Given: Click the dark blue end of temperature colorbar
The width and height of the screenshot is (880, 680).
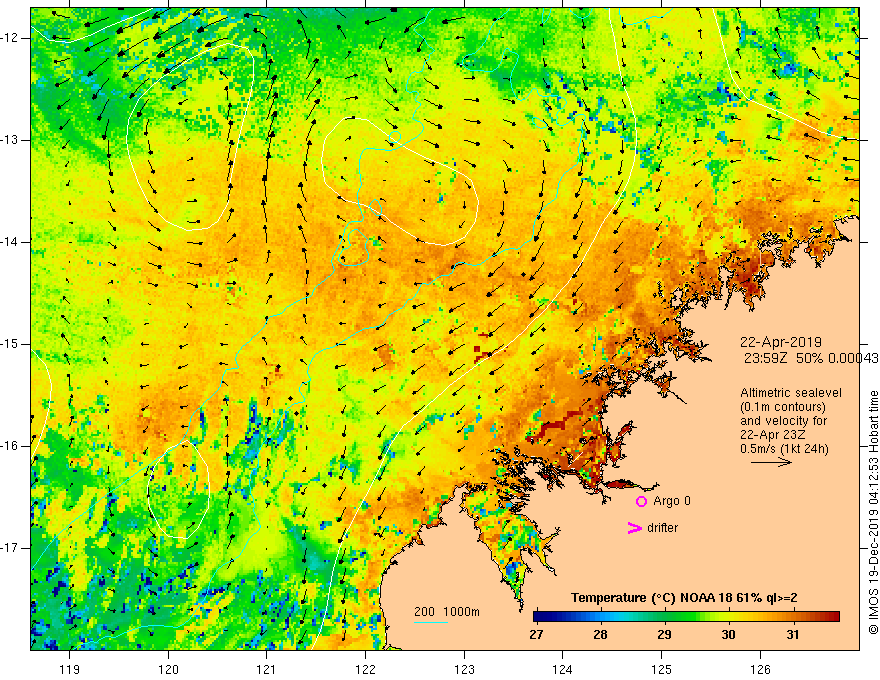Looking at the screenshot, I should click(x=540, y=617).
